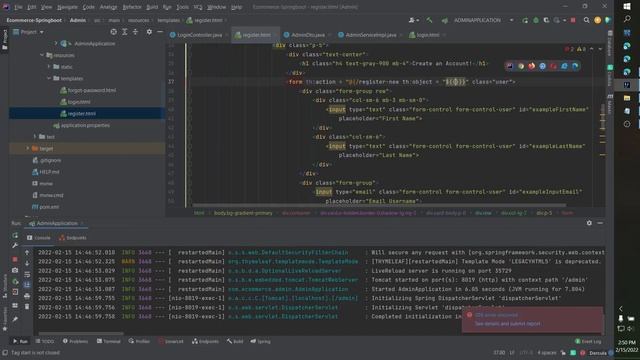Minimize the Run tool window
This screenshot has width=640, height=360.
click(x=600, y=223)
